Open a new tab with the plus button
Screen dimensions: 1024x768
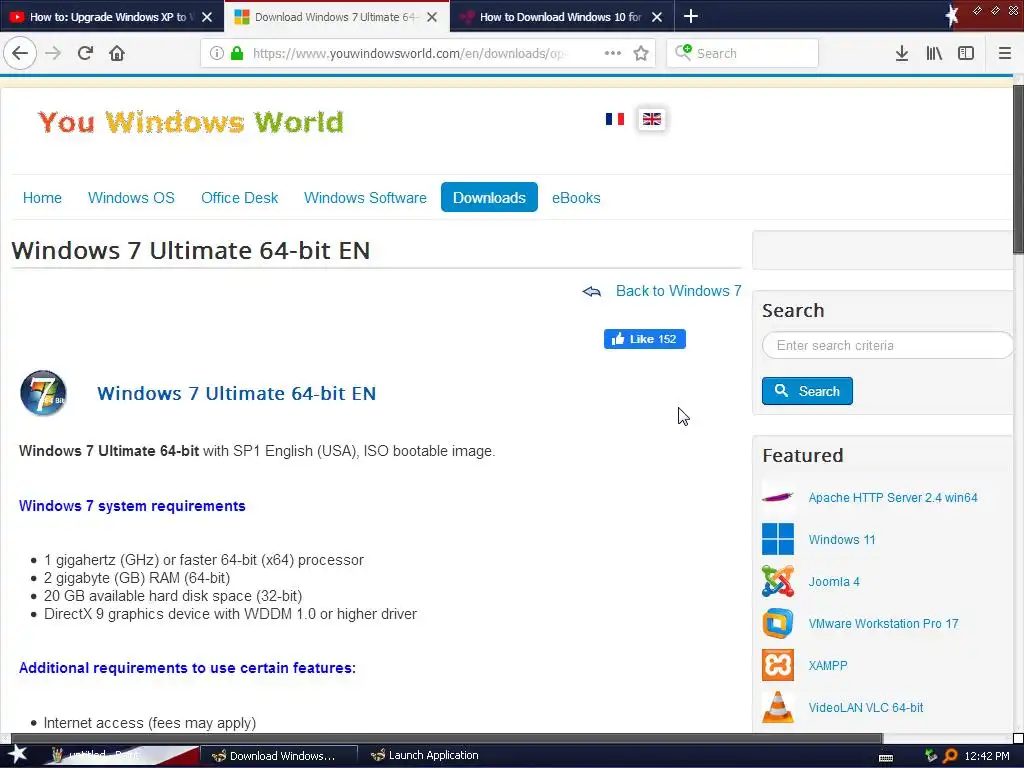[x=691, y=16]
